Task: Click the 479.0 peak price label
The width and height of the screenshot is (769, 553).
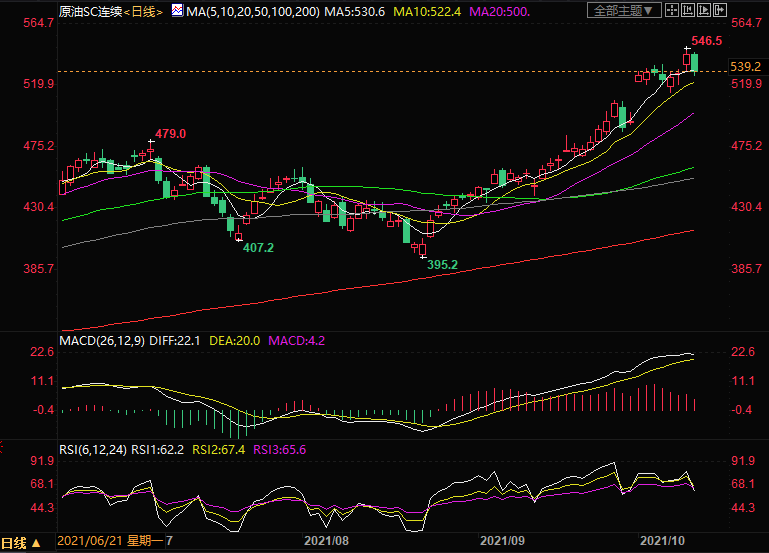Action: pos(170,134)
